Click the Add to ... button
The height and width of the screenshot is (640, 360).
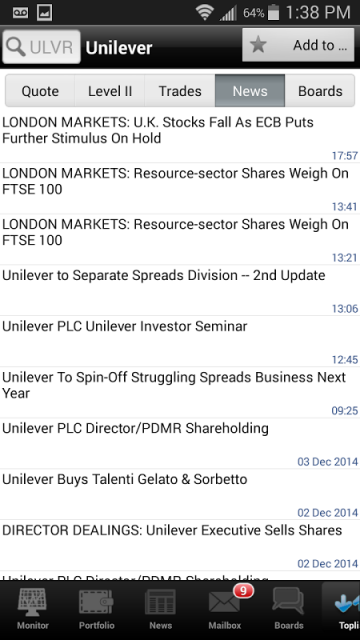click(298, 45)
